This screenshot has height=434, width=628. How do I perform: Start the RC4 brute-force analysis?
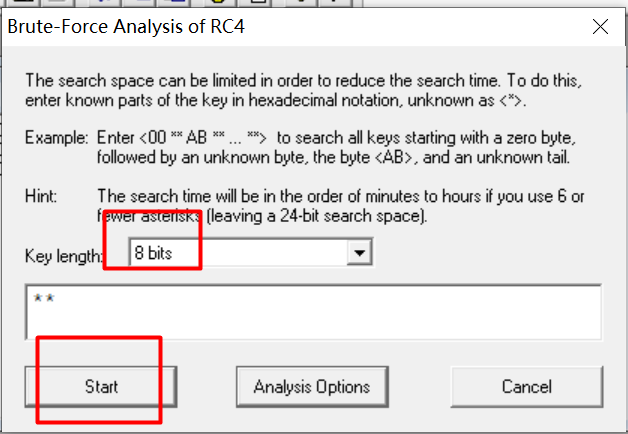point(101,387)
